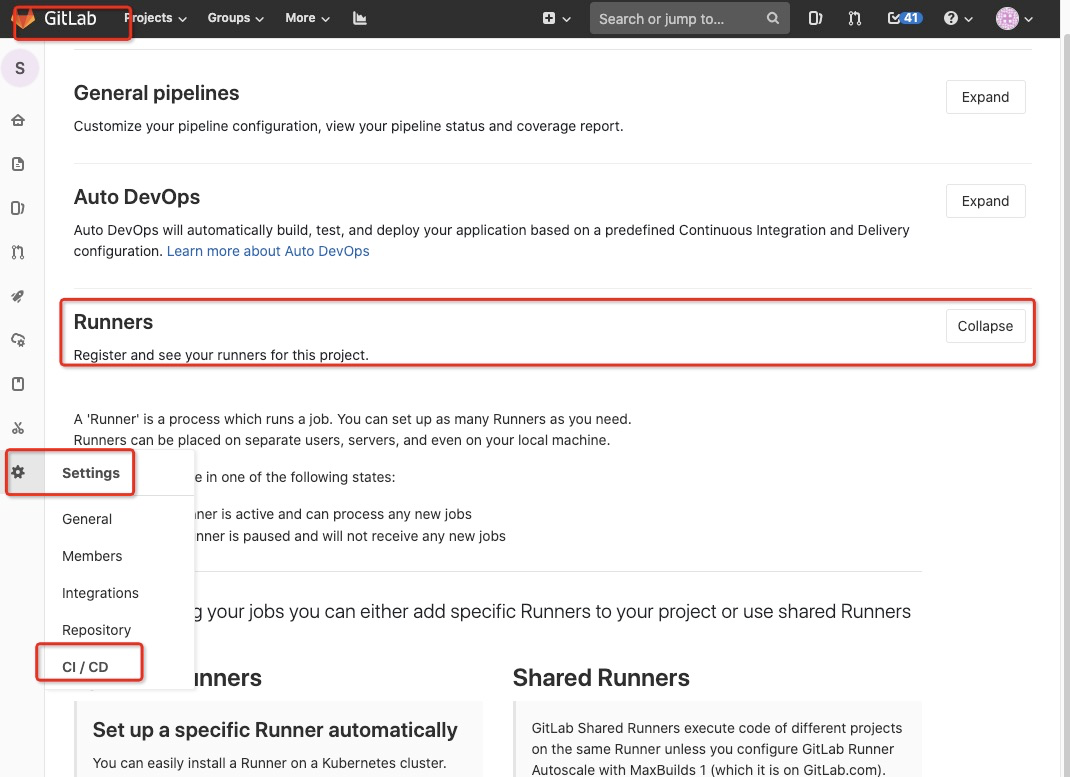Viewport: 1070px width, 777px height.
Task: Click the Runners section heading
Action: [113, 322]
